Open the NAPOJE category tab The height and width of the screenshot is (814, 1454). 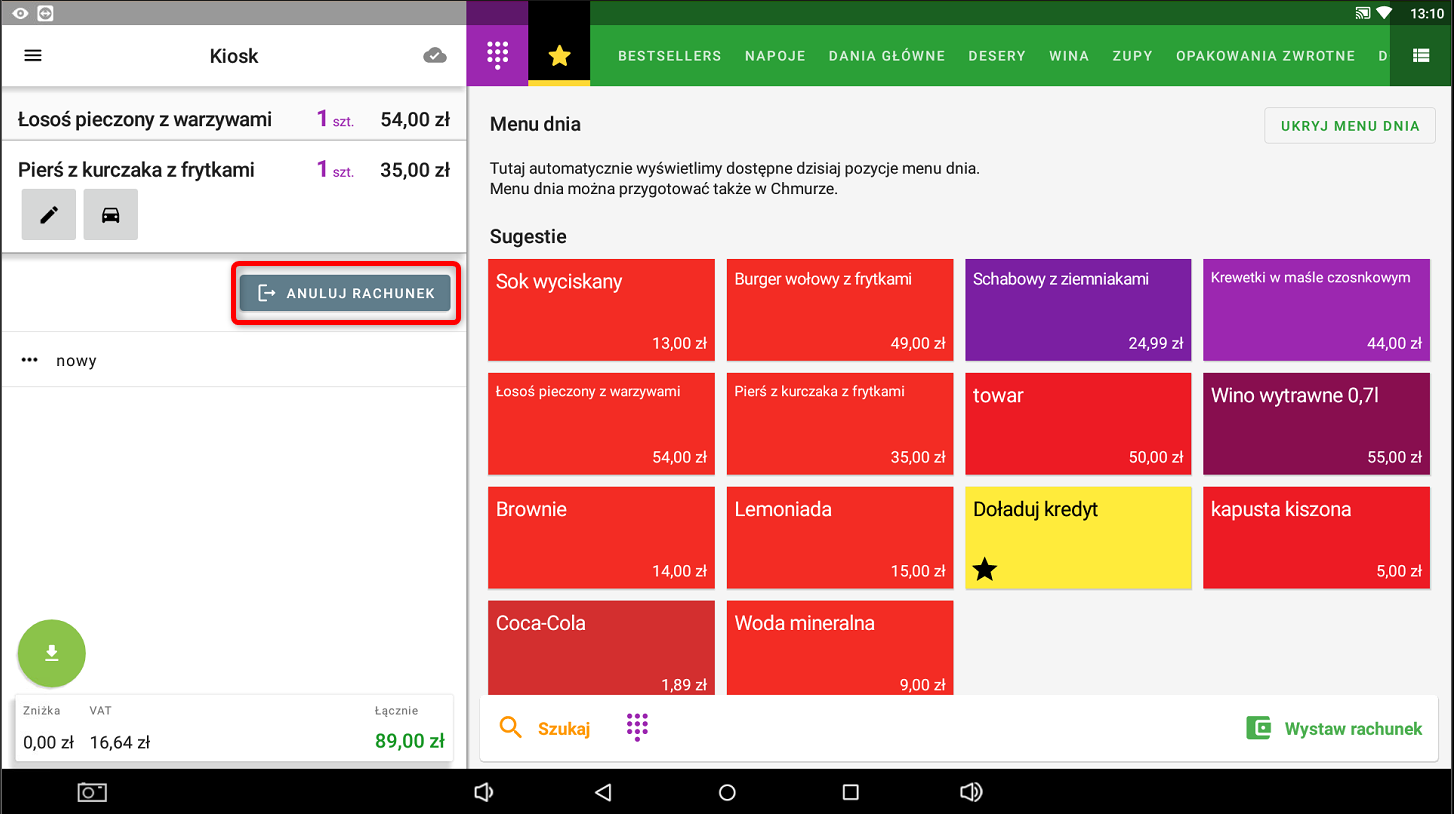pyautogui.click(x=775, y=56)
